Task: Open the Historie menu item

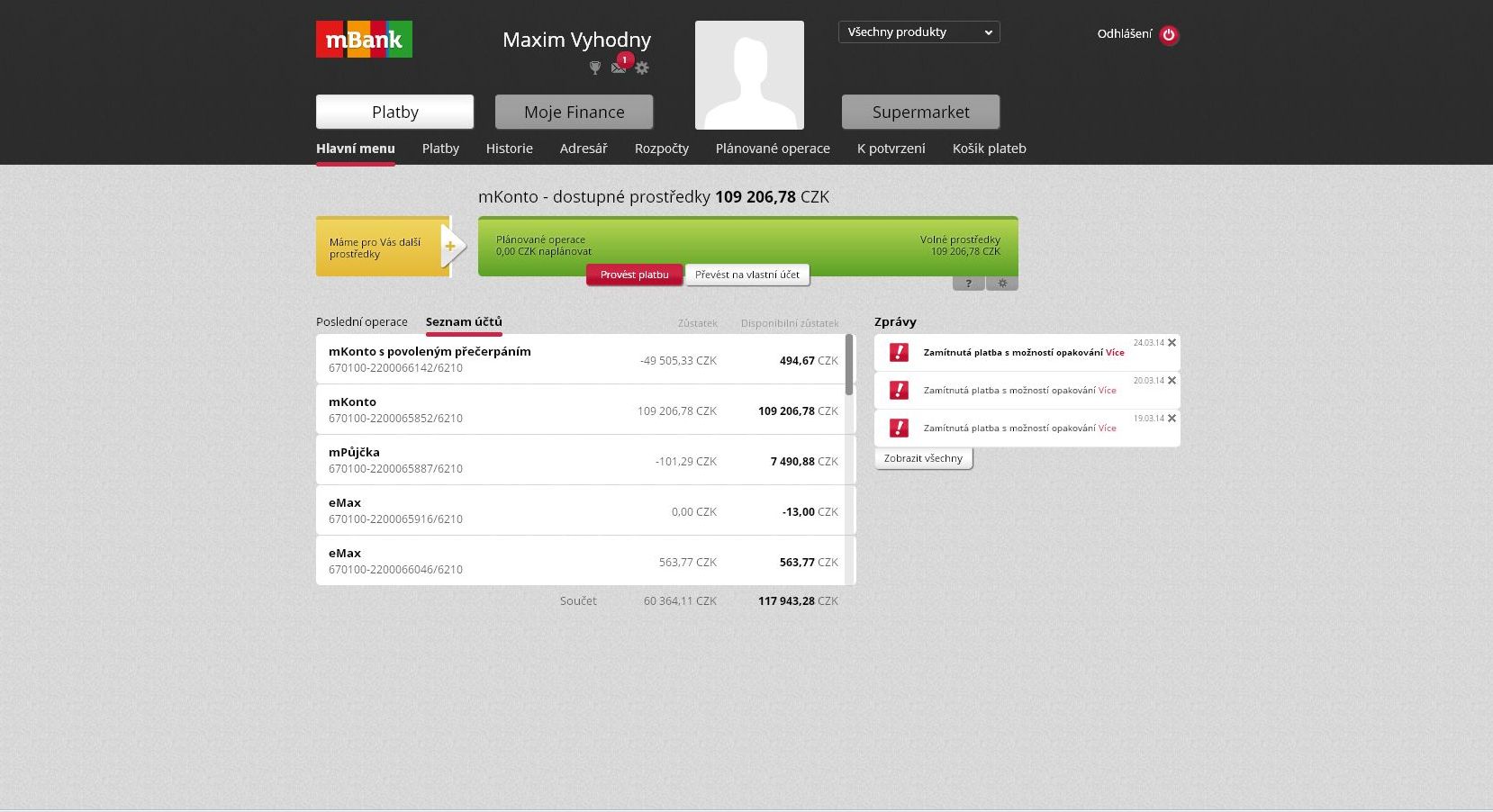Action: [509, 149]
